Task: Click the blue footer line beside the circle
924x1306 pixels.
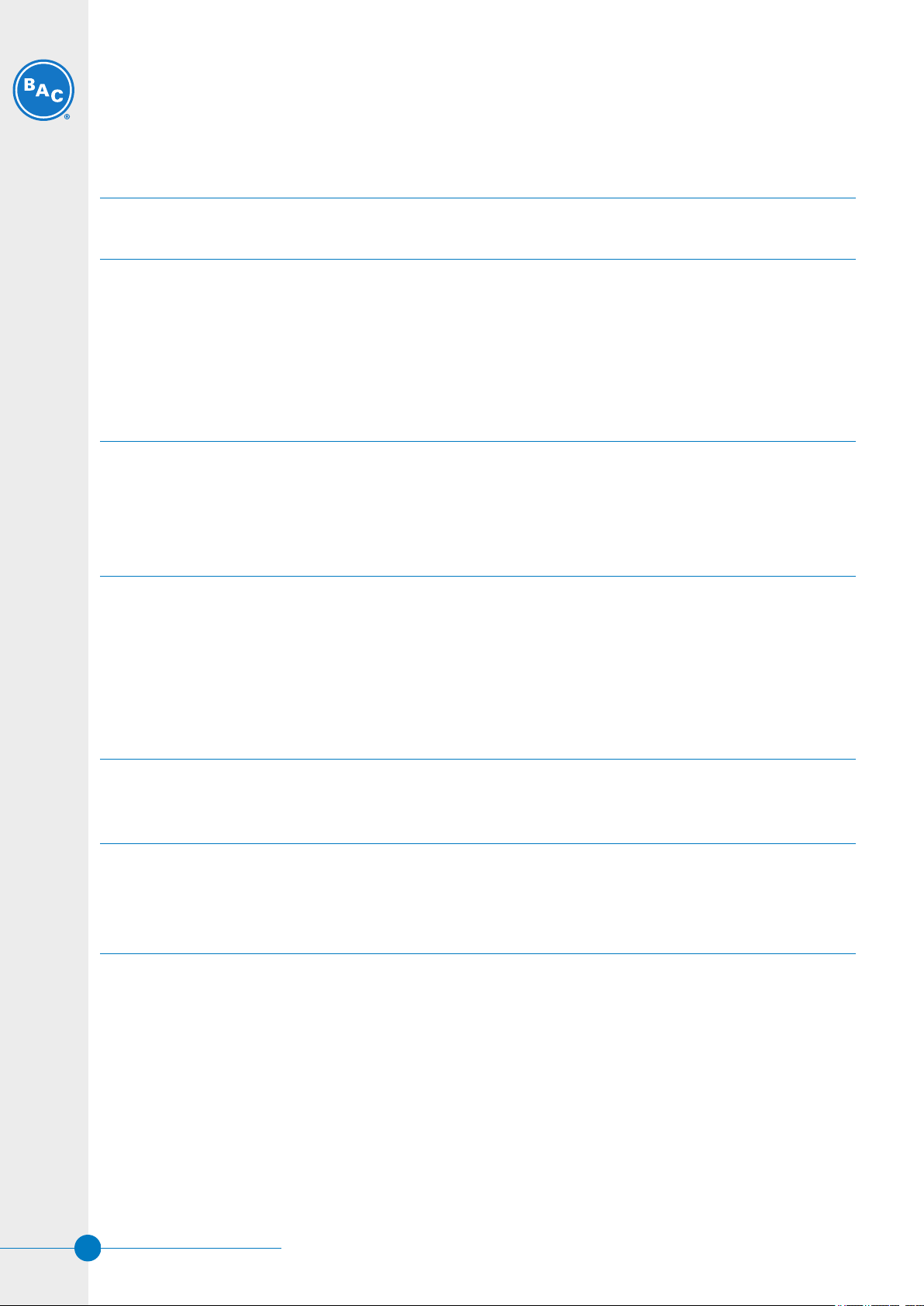Action: tap(191, 1248)
